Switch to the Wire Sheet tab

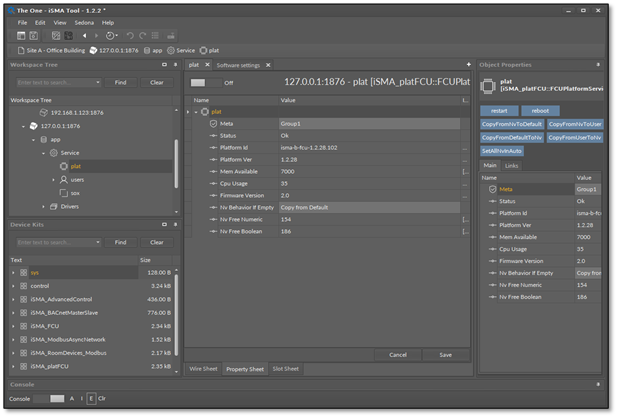point(203,369)
